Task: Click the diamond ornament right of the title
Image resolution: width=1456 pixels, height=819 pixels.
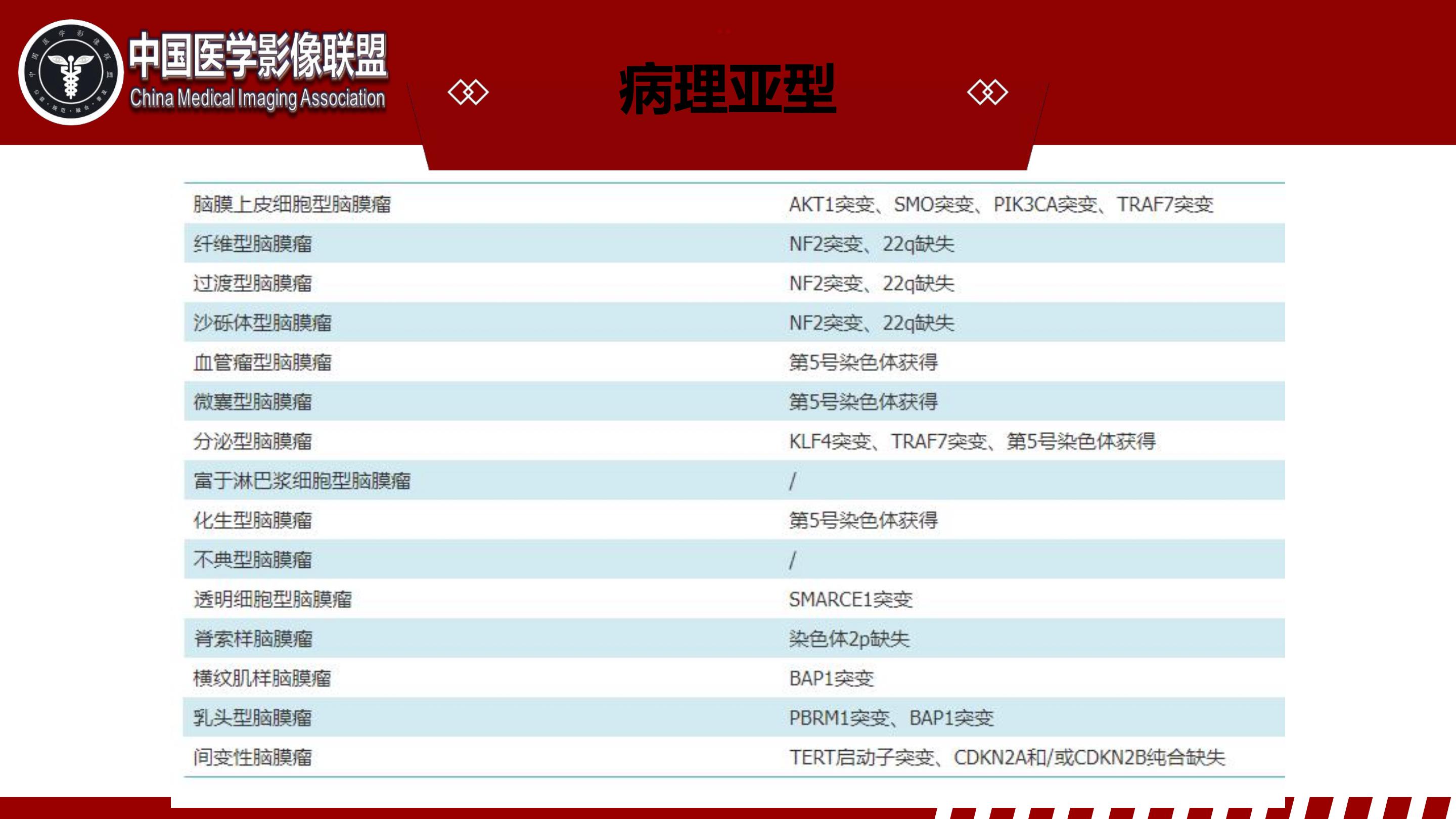Action: [x=987, y=92]
